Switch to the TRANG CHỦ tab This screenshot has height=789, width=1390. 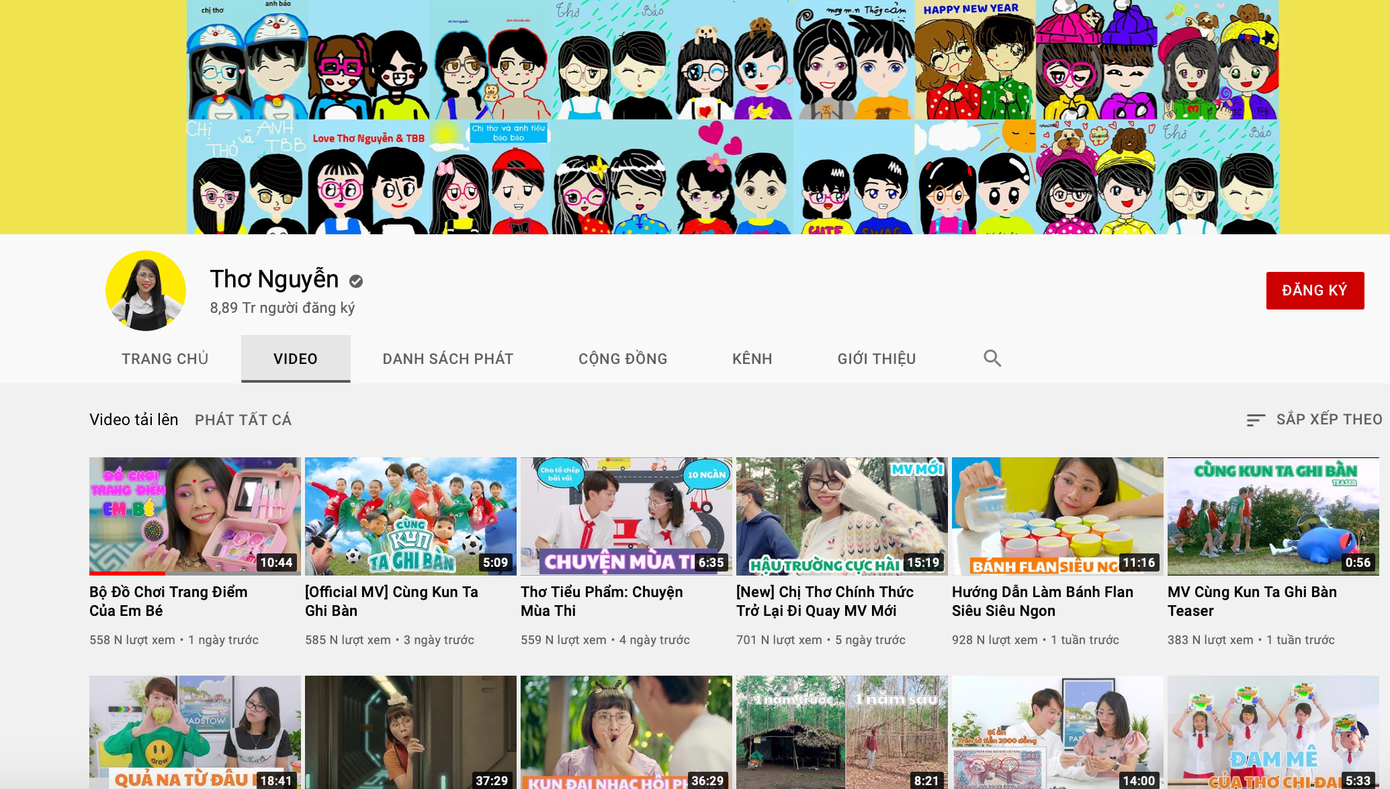pyautogui.click(x=163, y=357)
